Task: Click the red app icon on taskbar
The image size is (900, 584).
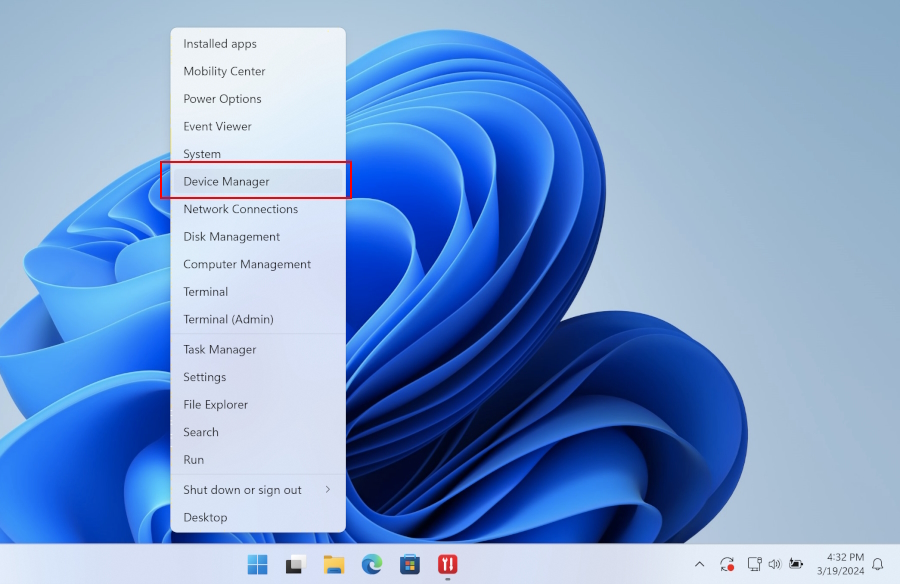Action: click(447, 565)
